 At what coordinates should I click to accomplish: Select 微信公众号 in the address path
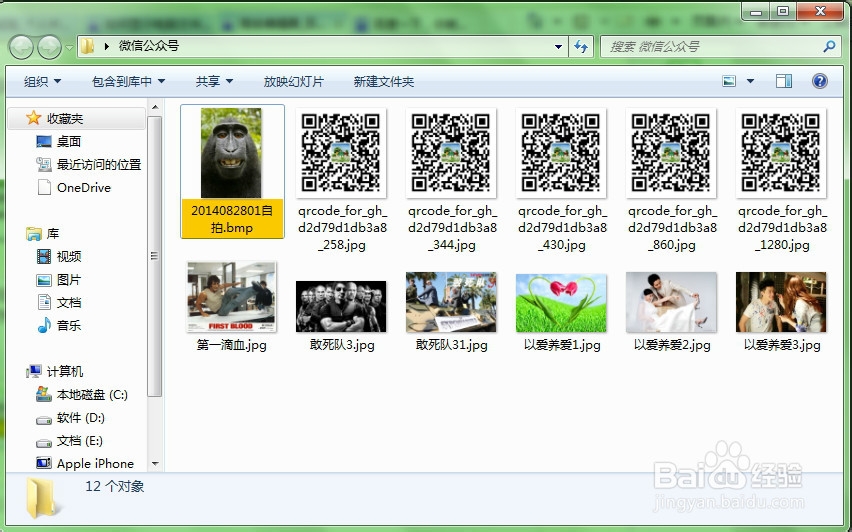149,46
